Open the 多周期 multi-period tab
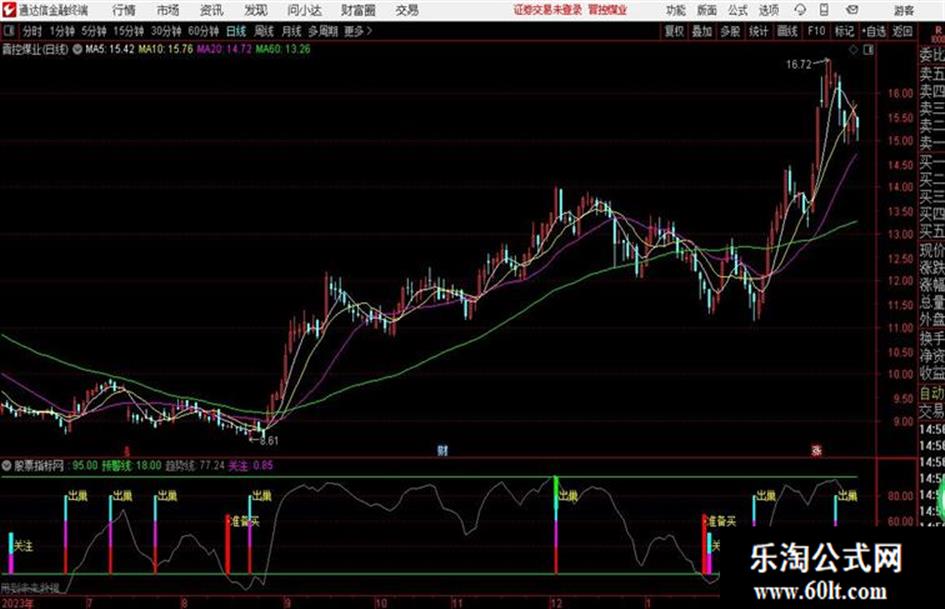The image size is (945, 609). tap(323, 31)
